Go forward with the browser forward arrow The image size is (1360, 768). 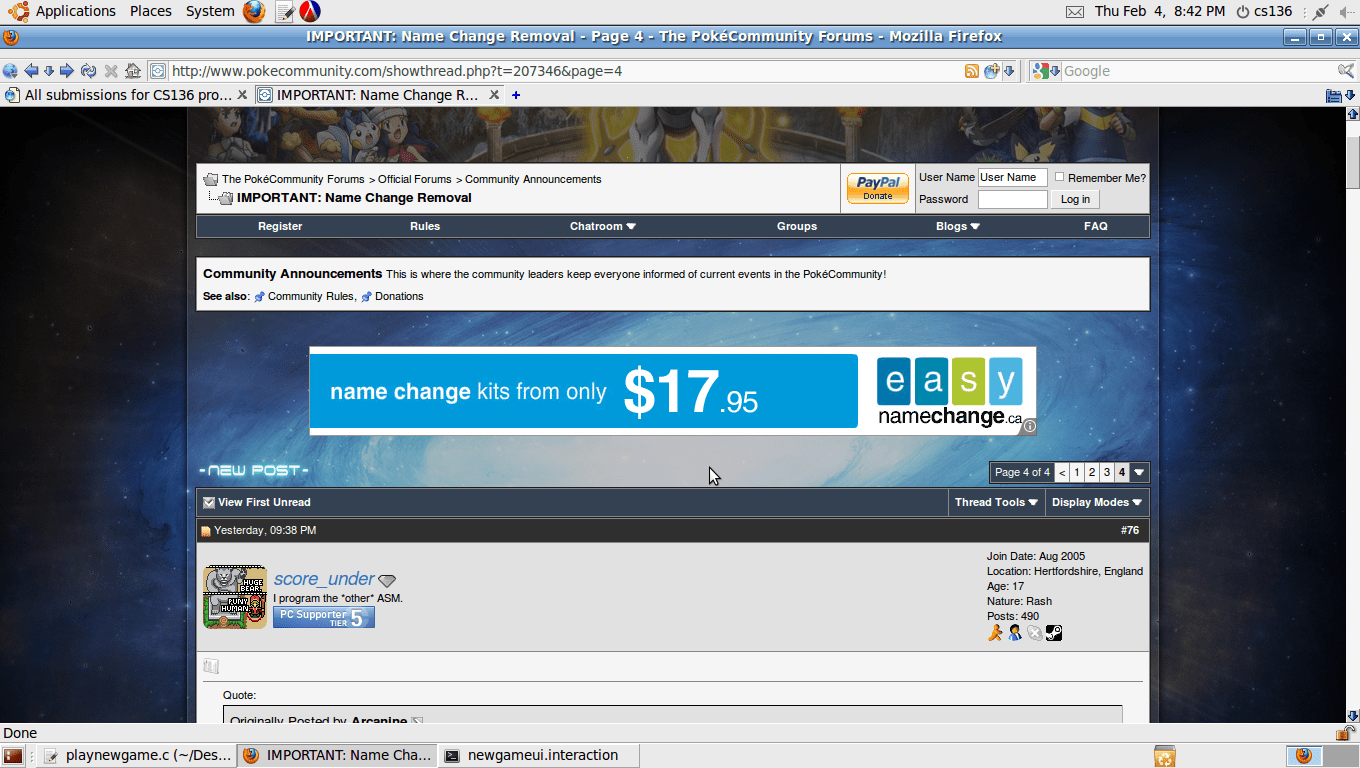[x=67, y=71]
